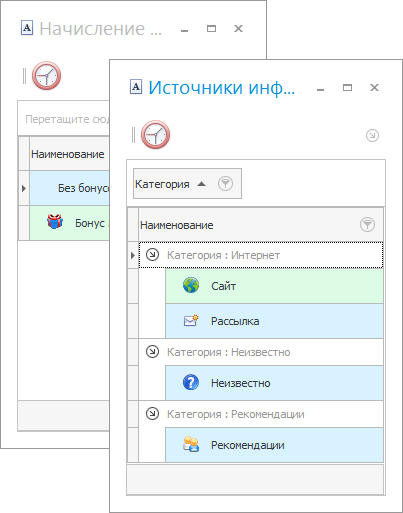The width and height of the screenshot is (403, 513).
Task: Collapse the Категория : Рекомендации group
Action: point(152,414)
